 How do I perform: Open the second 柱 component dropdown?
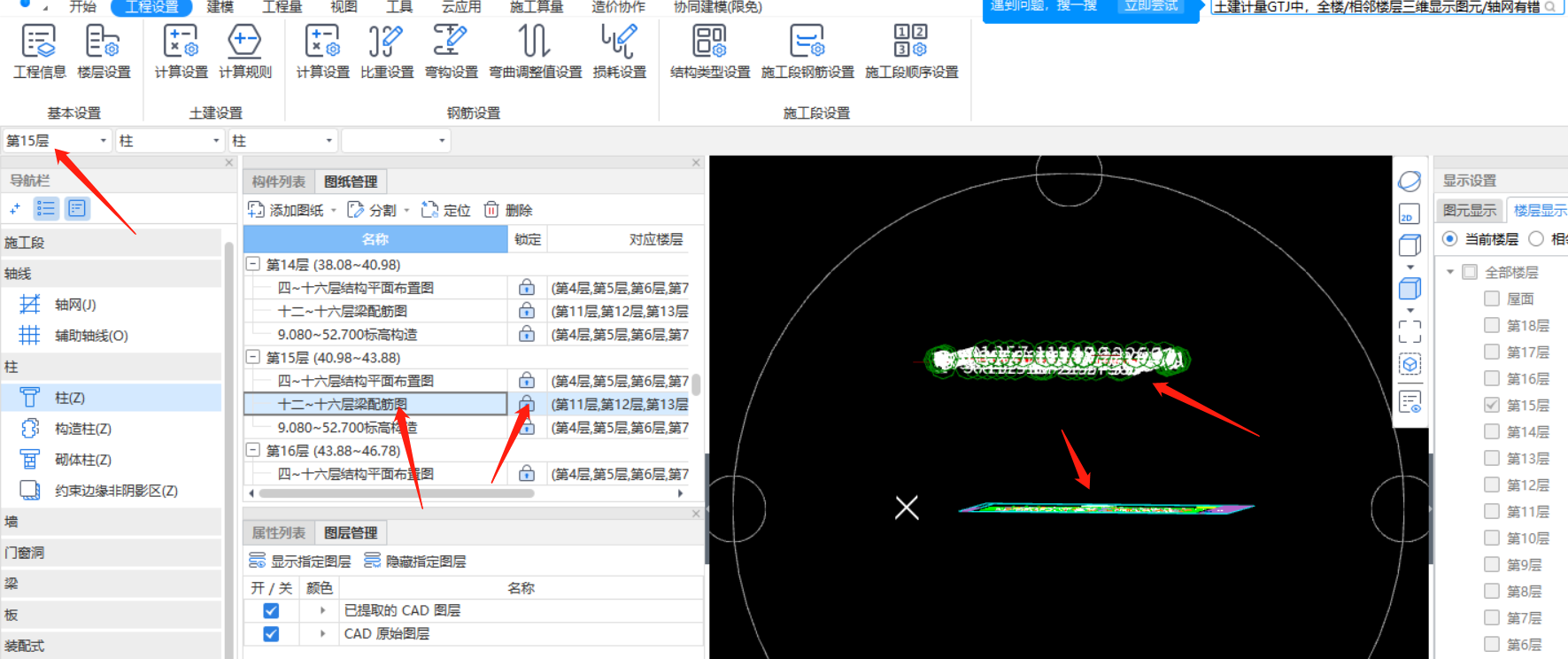[282, 141]
